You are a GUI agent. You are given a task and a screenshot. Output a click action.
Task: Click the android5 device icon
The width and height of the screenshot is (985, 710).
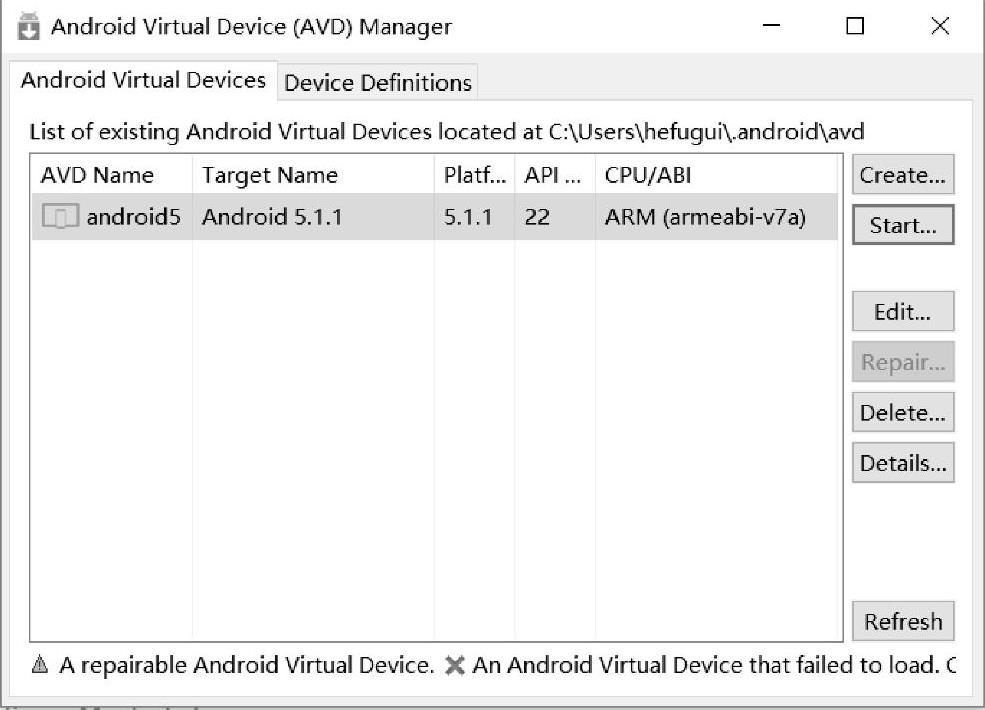[61, 217]
